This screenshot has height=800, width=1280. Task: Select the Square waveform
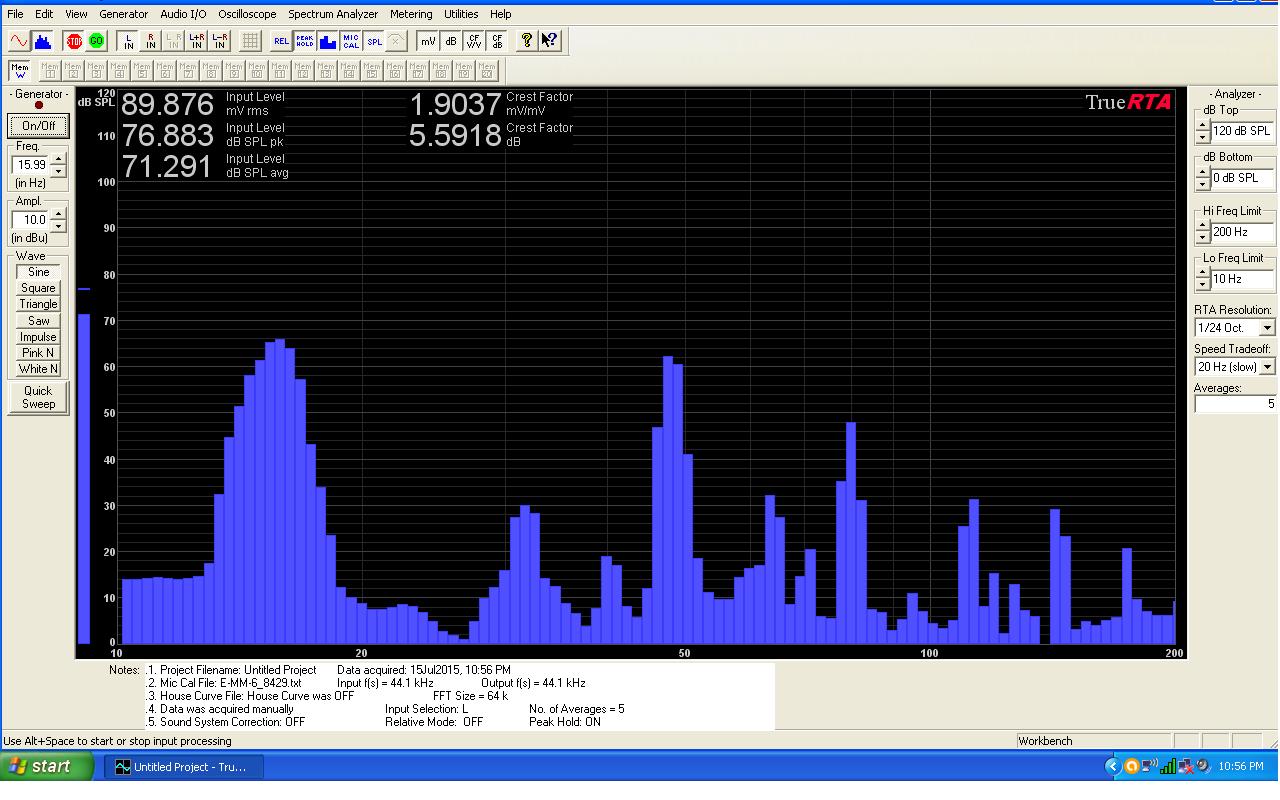pos(38,288)
